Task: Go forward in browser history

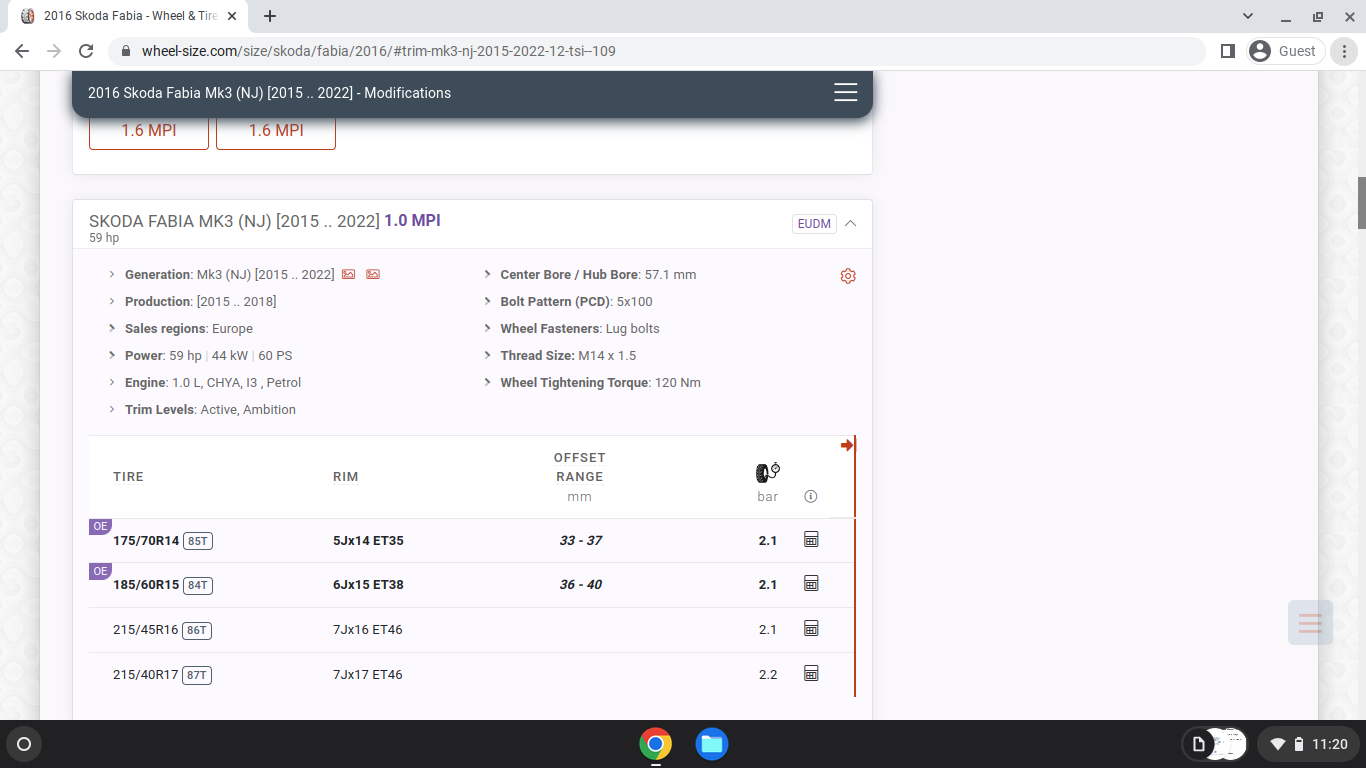Action: click(x=54, y=51)
